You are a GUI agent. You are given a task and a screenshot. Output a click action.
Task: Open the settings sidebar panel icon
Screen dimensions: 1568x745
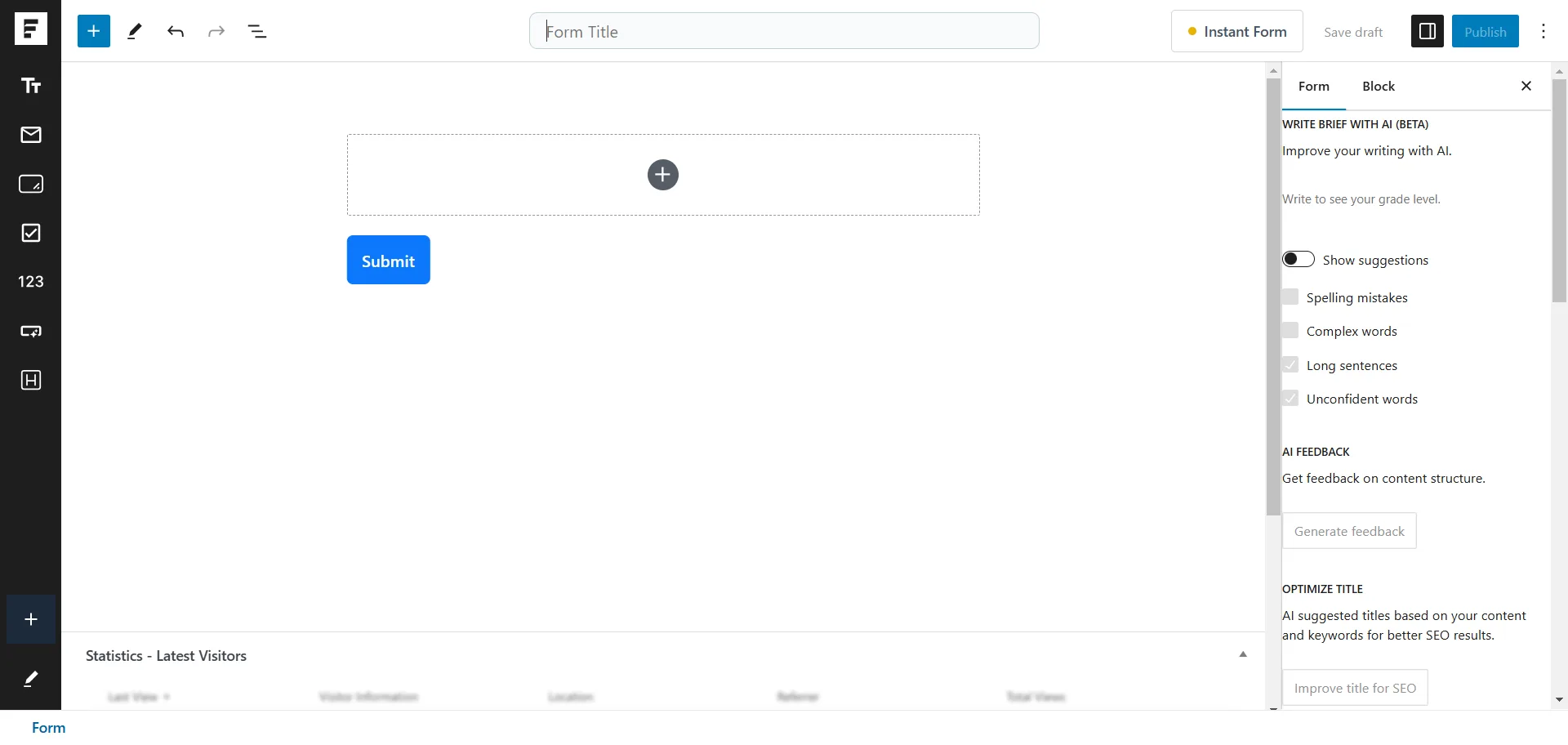(x=1427, y=31)
